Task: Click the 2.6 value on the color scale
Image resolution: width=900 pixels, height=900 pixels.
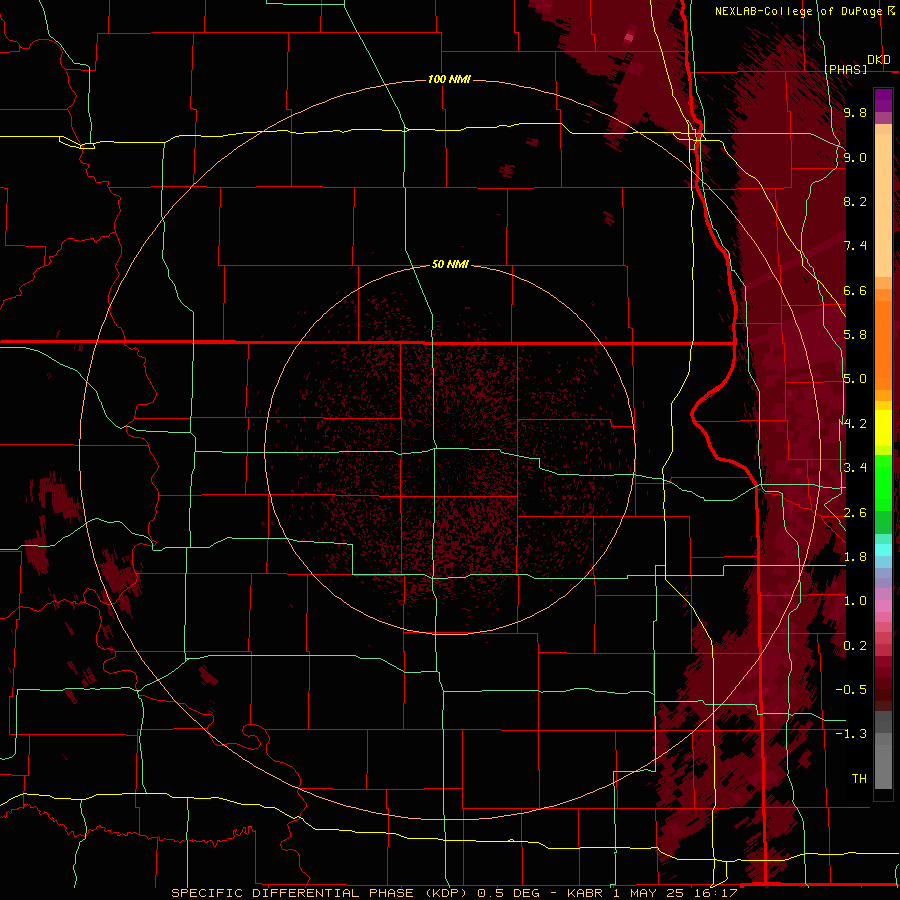Action: coord(855,513)
